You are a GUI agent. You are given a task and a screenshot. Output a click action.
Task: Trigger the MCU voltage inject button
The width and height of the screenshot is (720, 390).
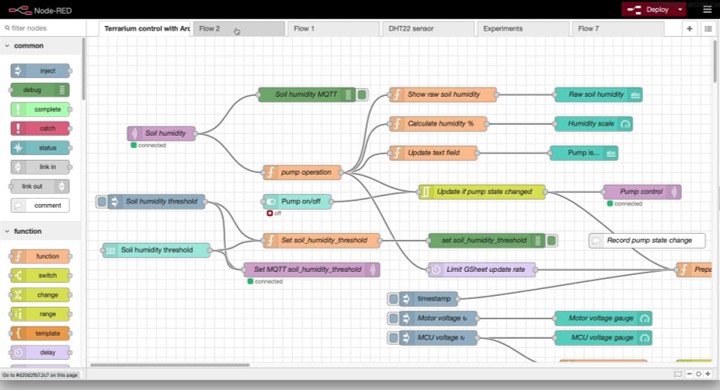pyautogui.click(x=393, y=338)
